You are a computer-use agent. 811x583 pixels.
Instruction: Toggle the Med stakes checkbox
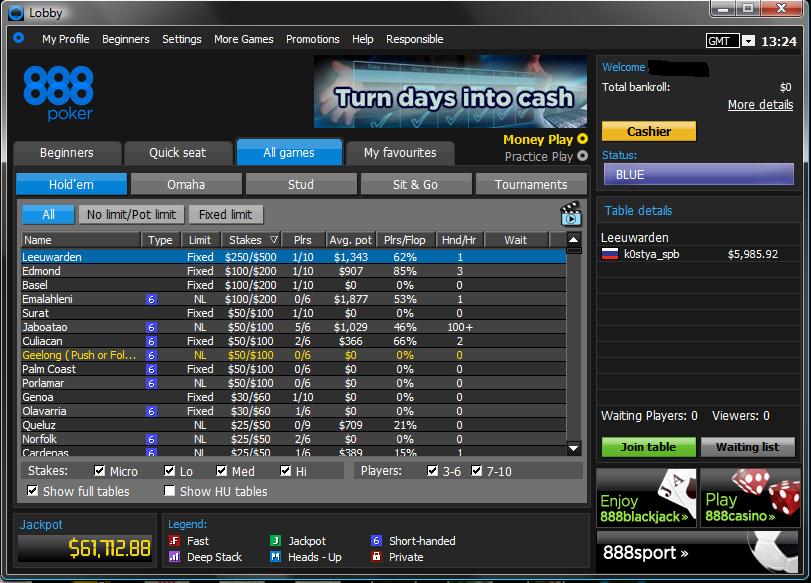tap(222, 470)
